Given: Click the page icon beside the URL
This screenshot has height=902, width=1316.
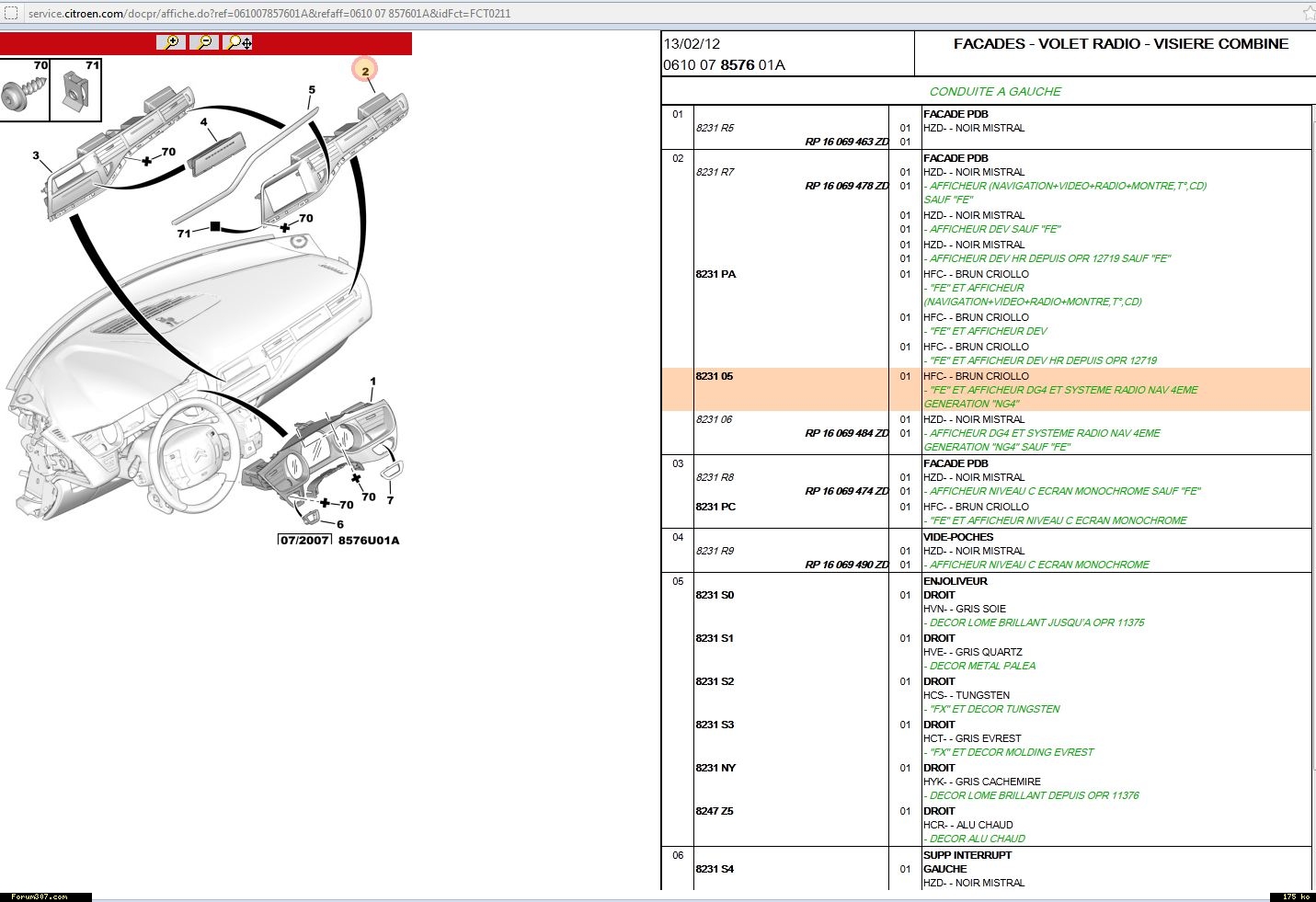Looking at the screenshot, I should pyautogui.click(x=12, y=14).
